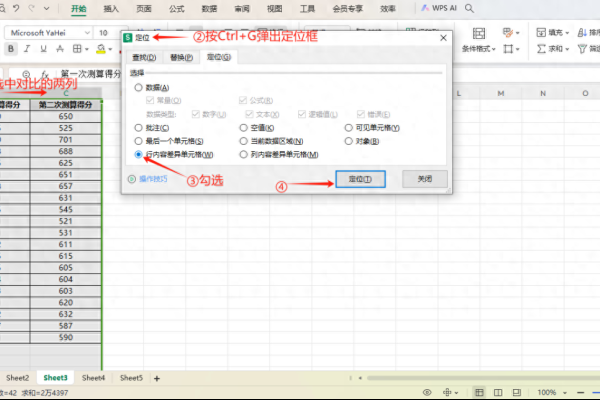
Task: Switch to the 数据 ribbon tab
Action: (209, 8)
